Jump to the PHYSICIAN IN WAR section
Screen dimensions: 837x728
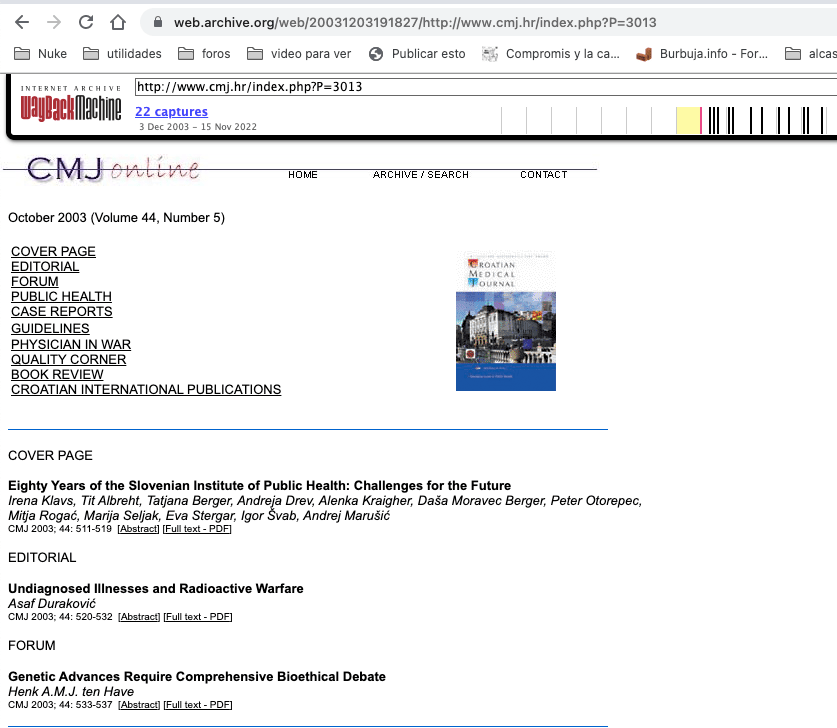71,344
